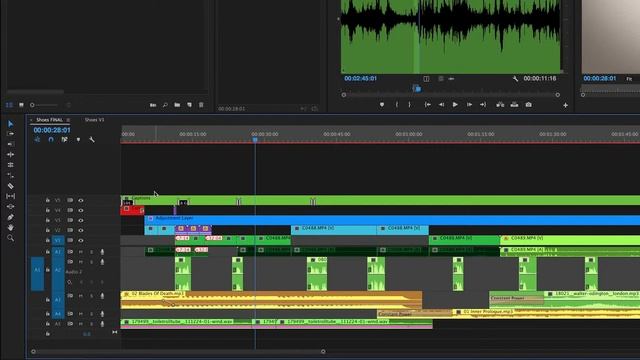Click the blue timeline playhead on ruler
The height and width of the screenshot is (360, 640).
(255, 140)
